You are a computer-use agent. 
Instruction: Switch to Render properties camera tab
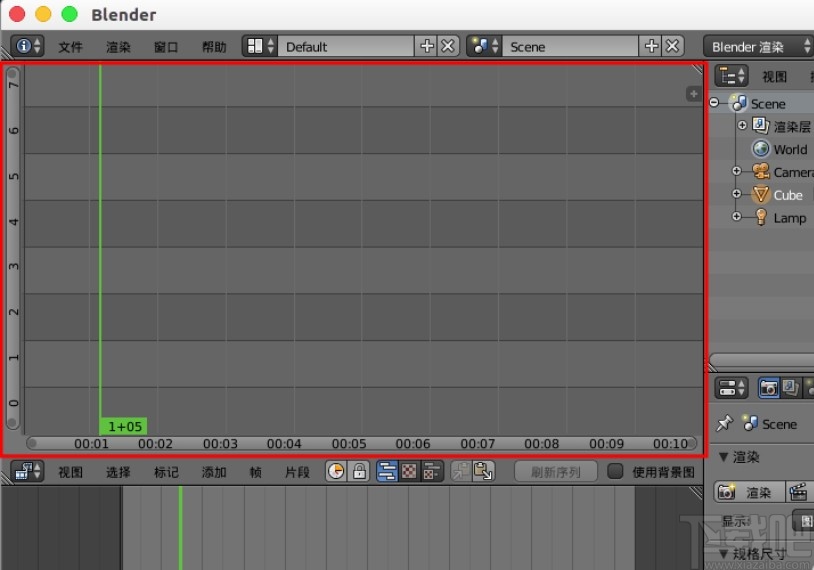[x=769, y=388]
